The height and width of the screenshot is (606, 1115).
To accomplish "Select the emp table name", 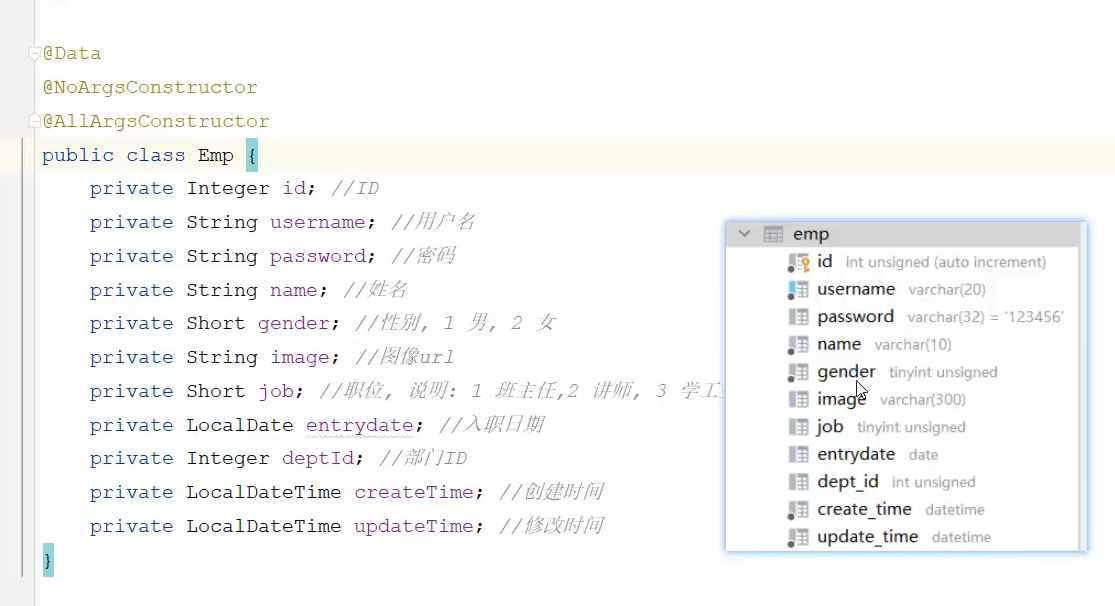I will tap(810, 234).
